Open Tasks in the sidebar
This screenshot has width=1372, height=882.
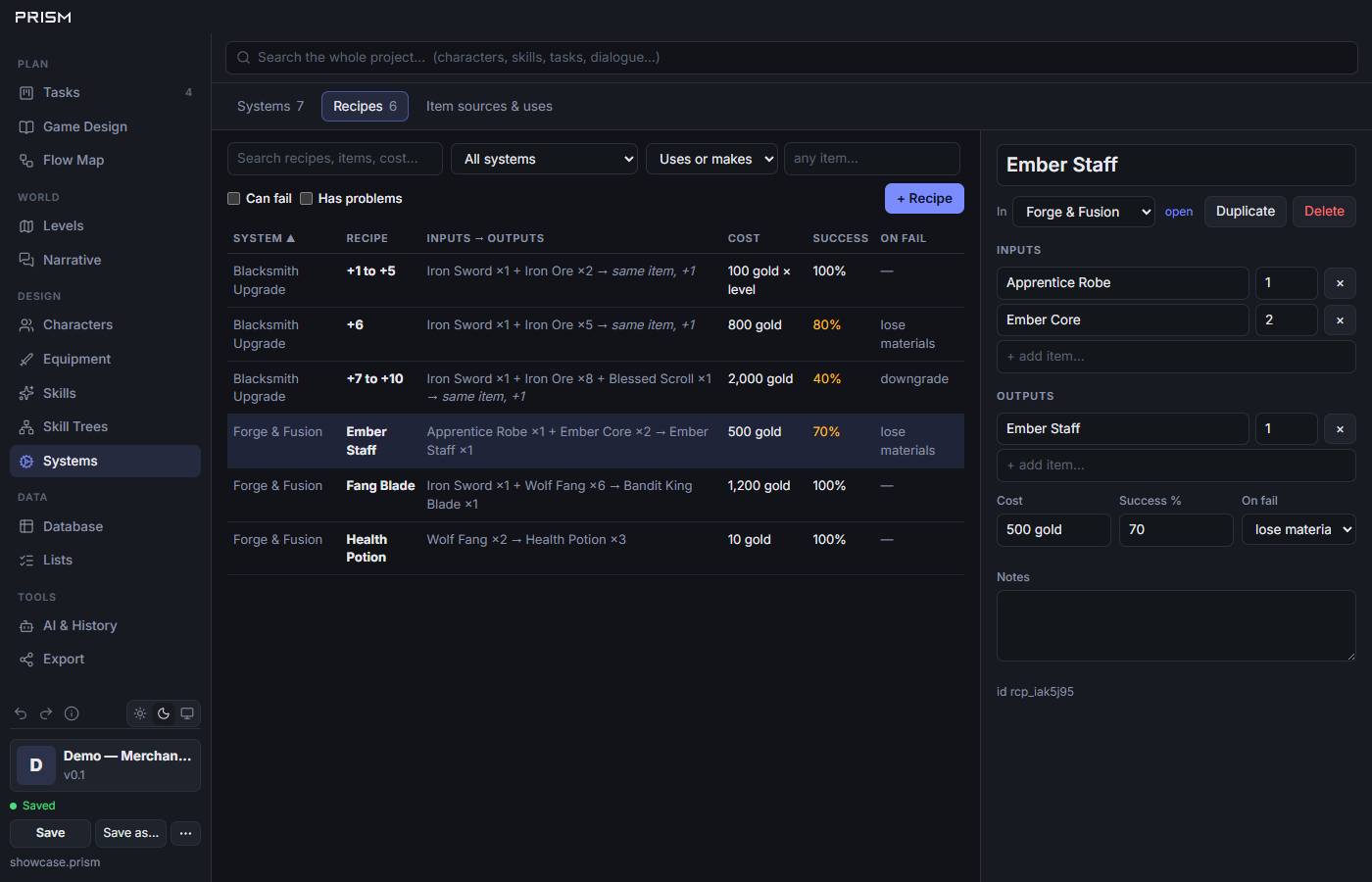(105, 92)
